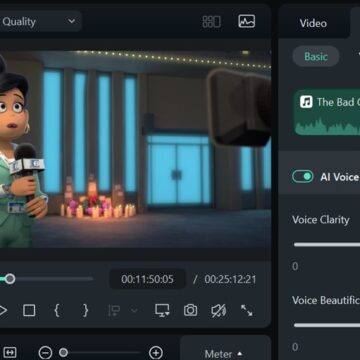Image resolution: width=360 pixels, height=360 pixels.
Task: Select The Bad audio clip thumbnail
Action: (x=327, y=112)
